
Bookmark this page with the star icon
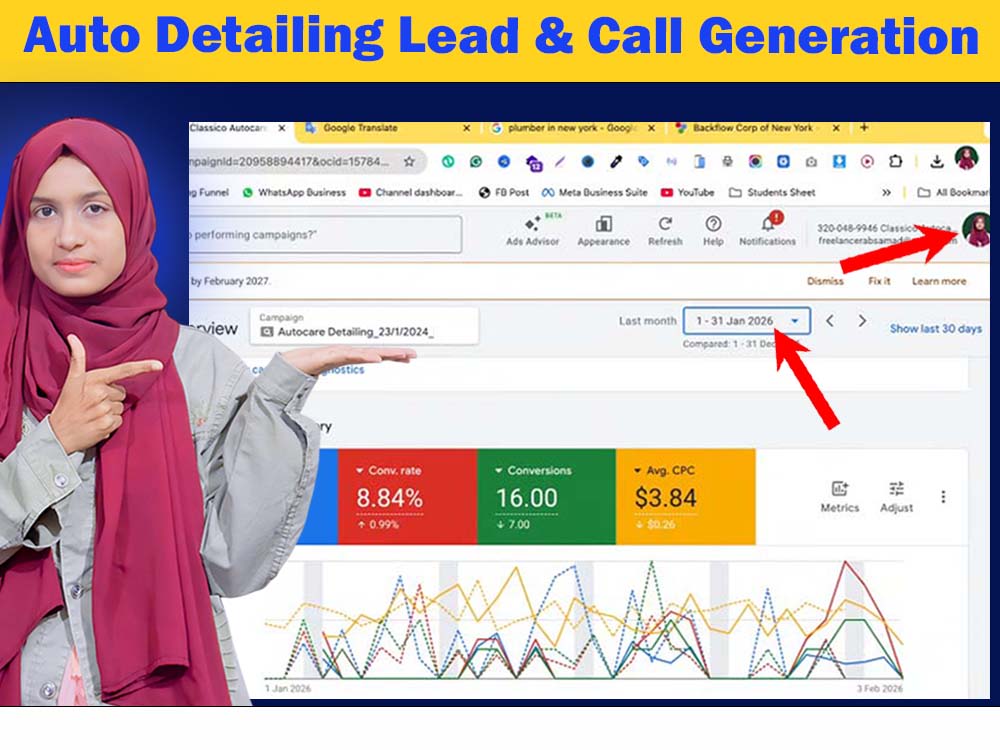409,161
